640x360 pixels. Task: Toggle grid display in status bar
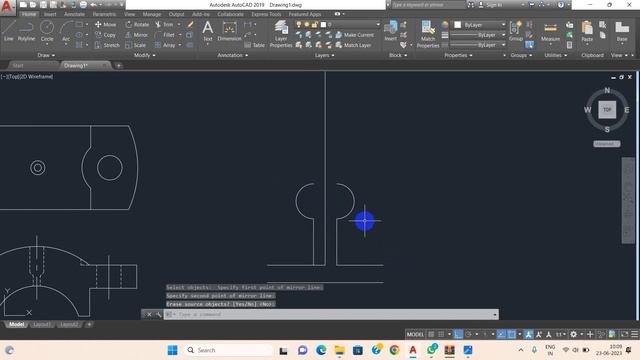[431, 334]
